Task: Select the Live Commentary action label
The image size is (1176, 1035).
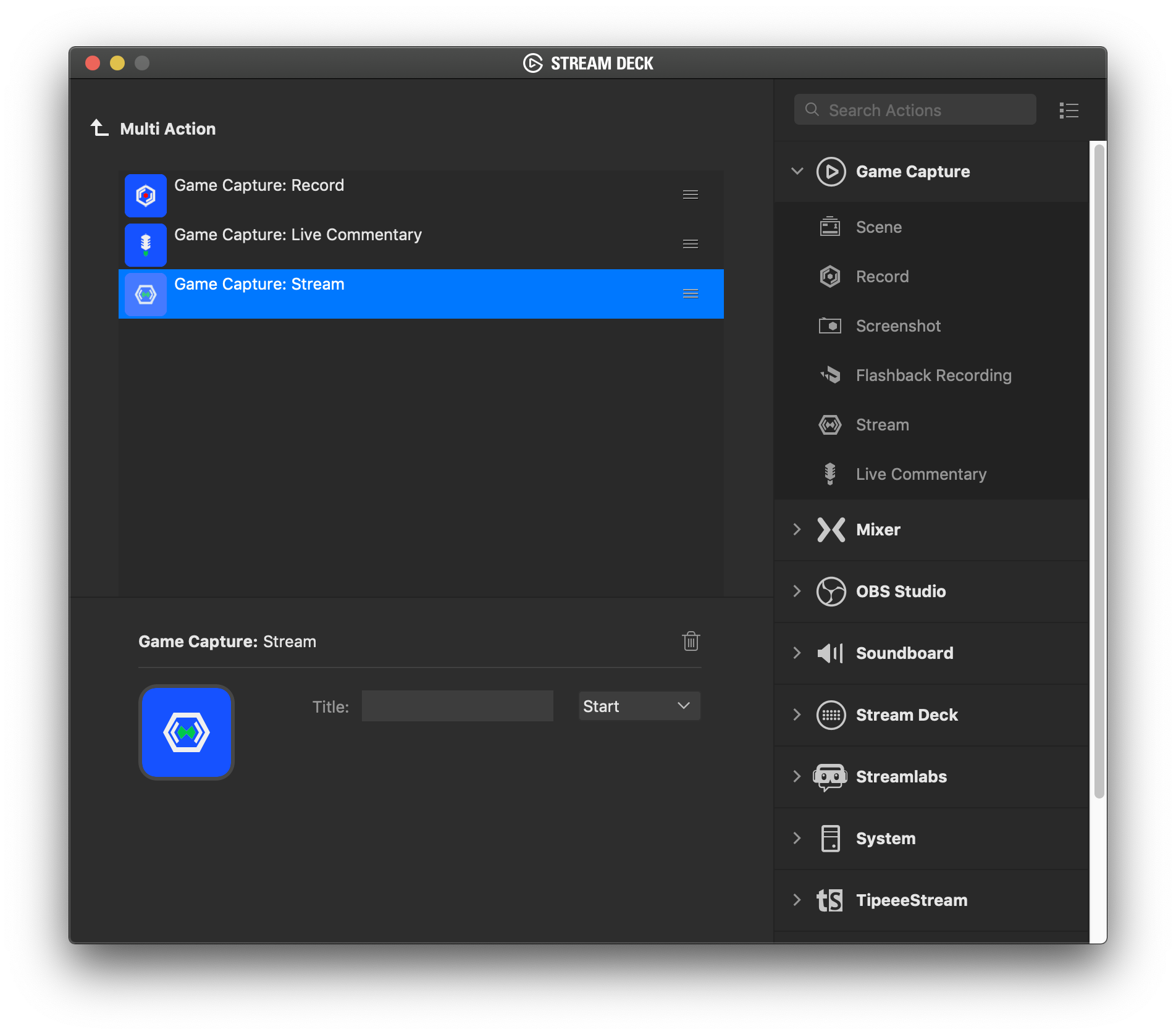Action: click(x=921, y=474)
